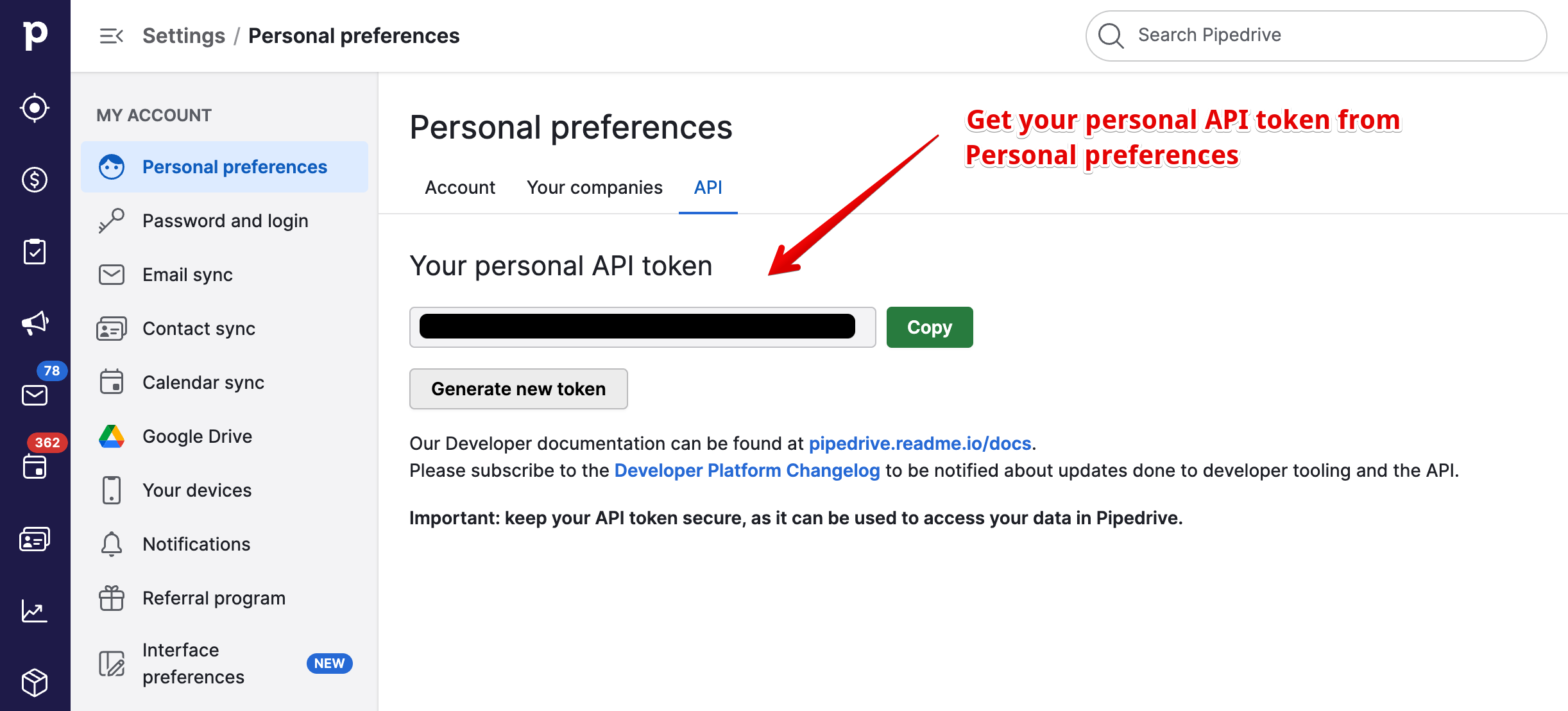
Task: Open Campaigns megaphone icon in sidebar
Action: pos(35,323)
